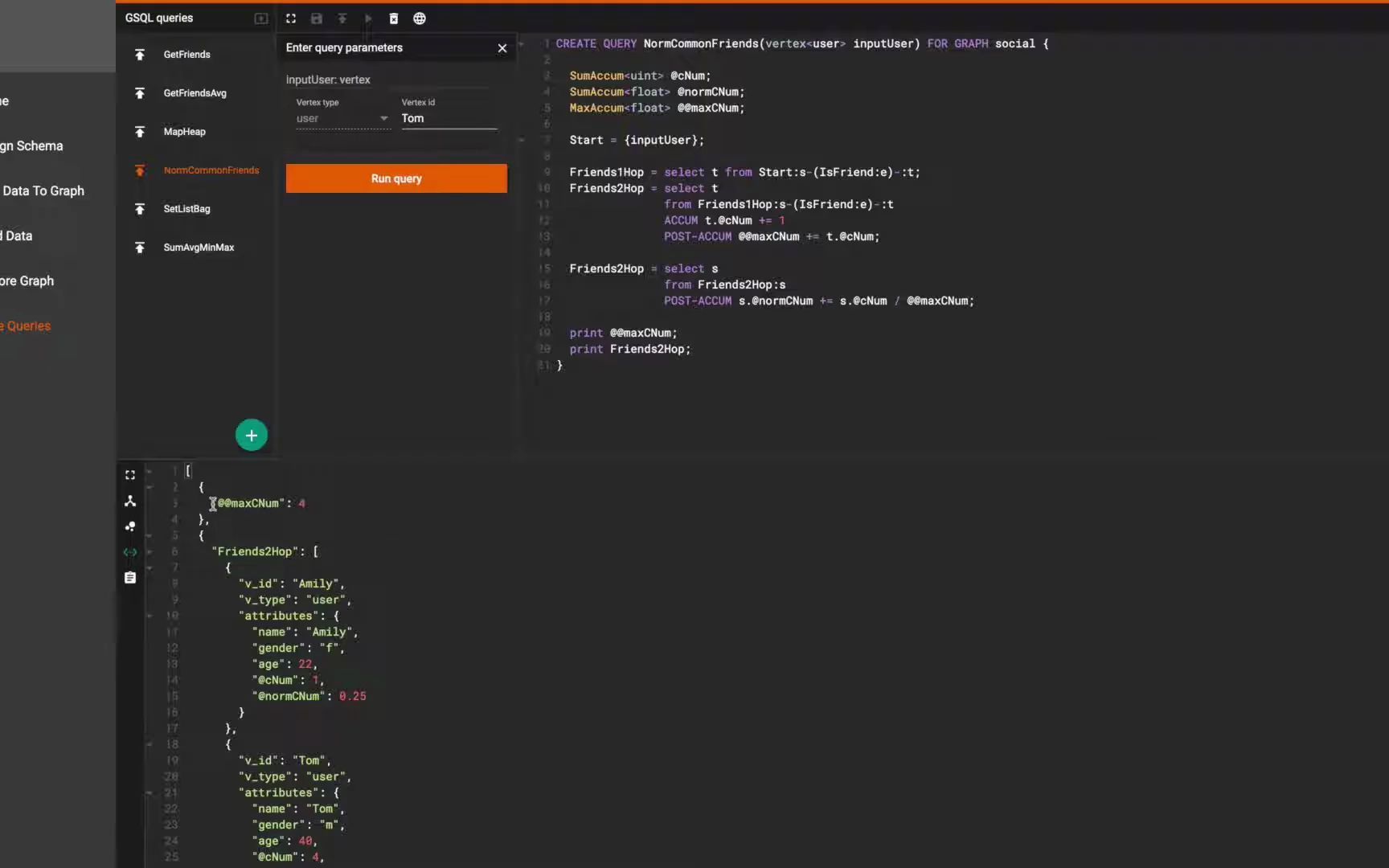This screenshot has height=868, width=1389.
Task: Click the new query icon beside GSQL queries
Action: 261,18
